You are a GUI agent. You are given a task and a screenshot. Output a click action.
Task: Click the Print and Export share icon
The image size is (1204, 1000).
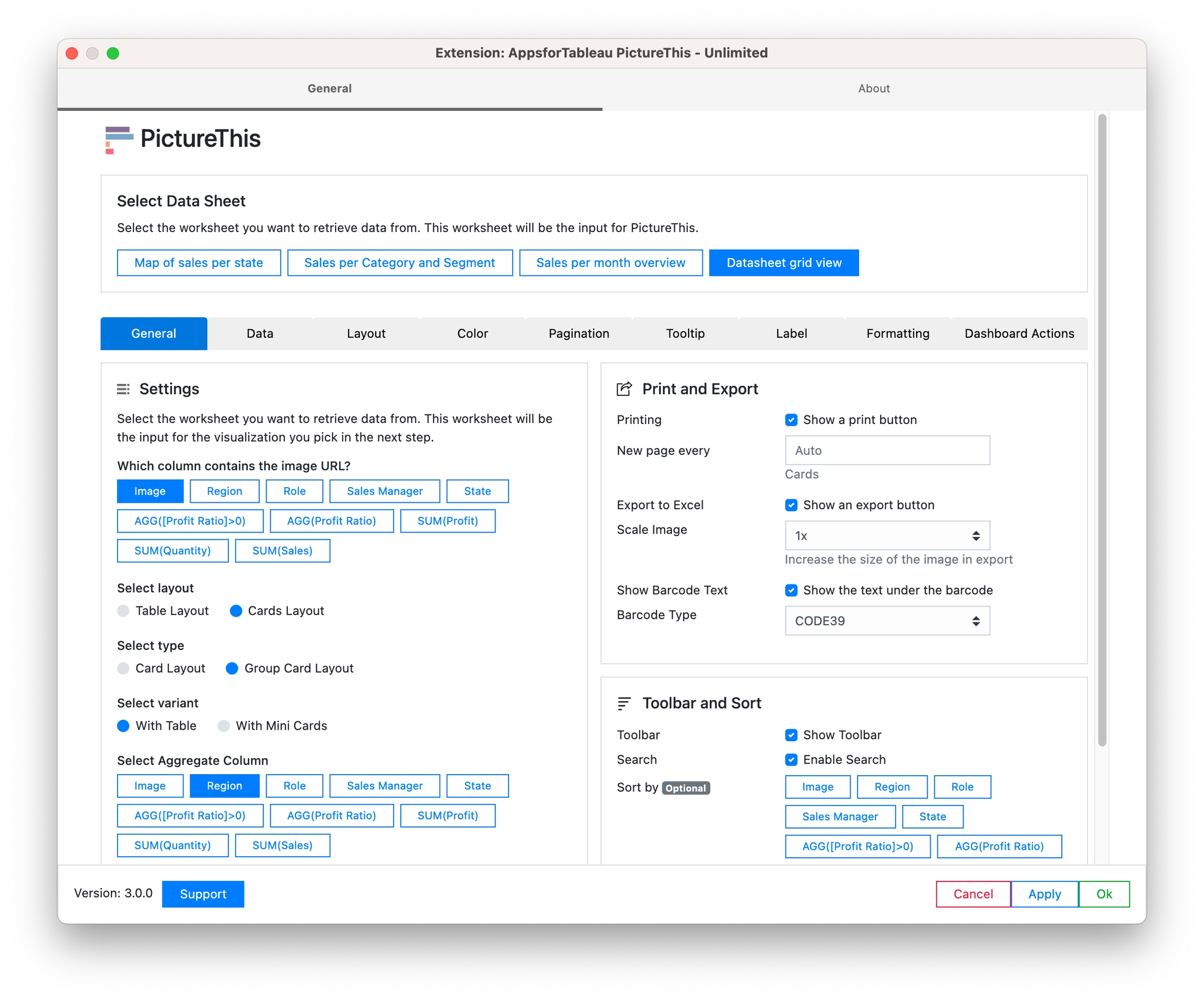coord(624,389)
